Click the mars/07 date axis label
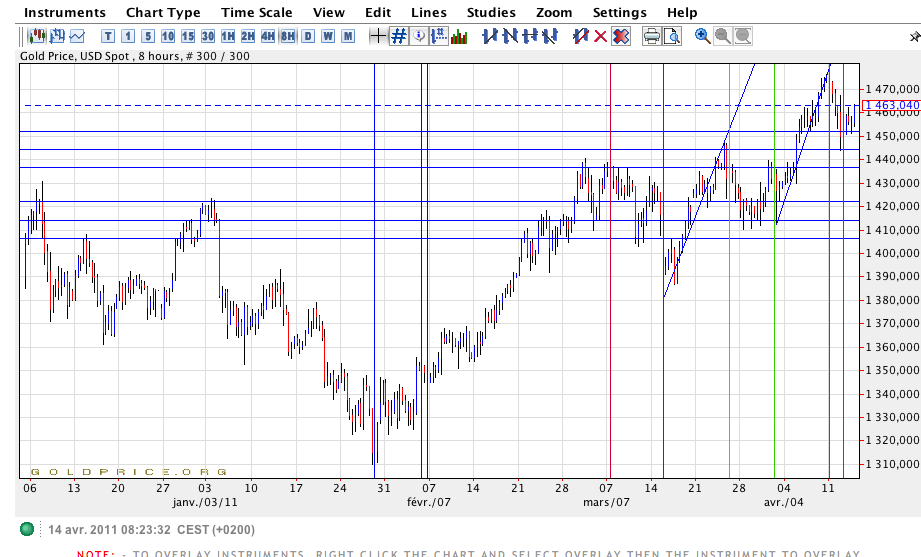 [x=606, y=502]
